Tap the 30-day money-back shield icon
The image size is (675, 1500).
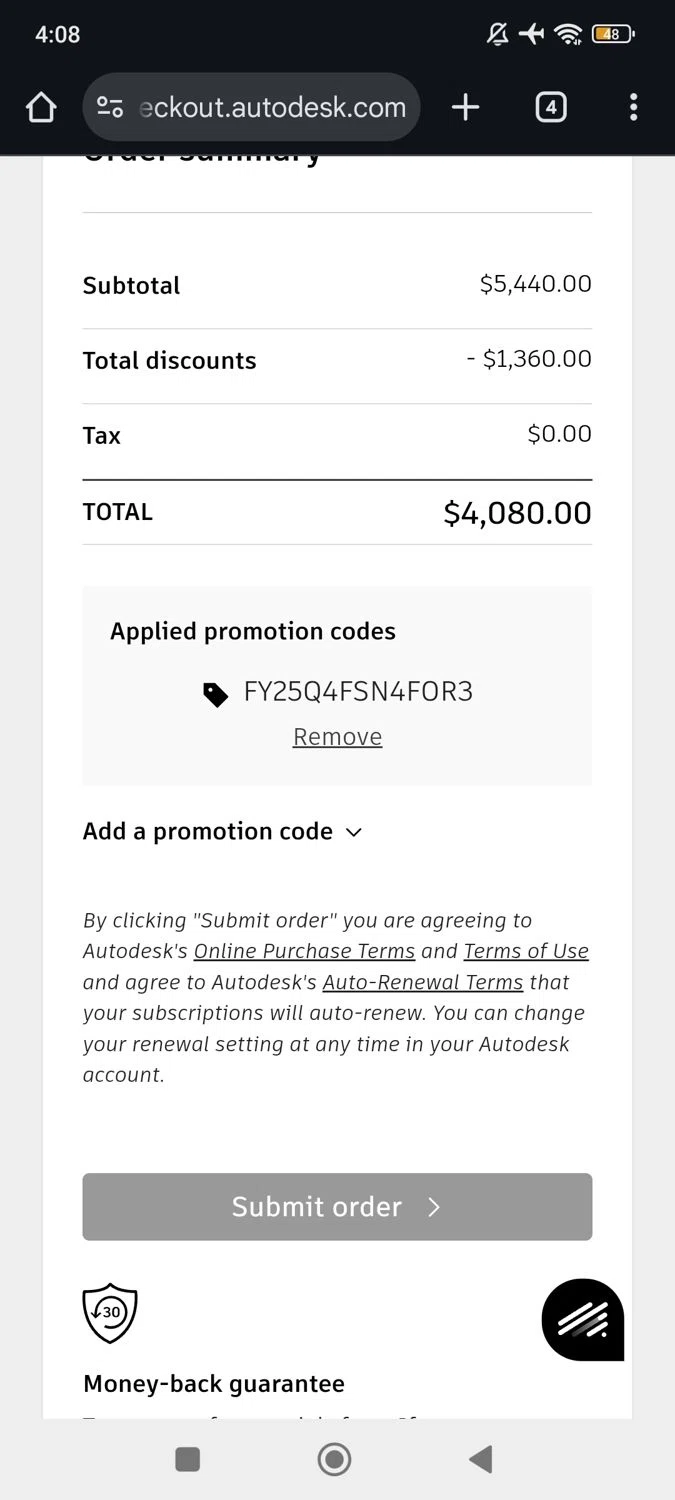pyautogui.click(x=110, y=1312)
